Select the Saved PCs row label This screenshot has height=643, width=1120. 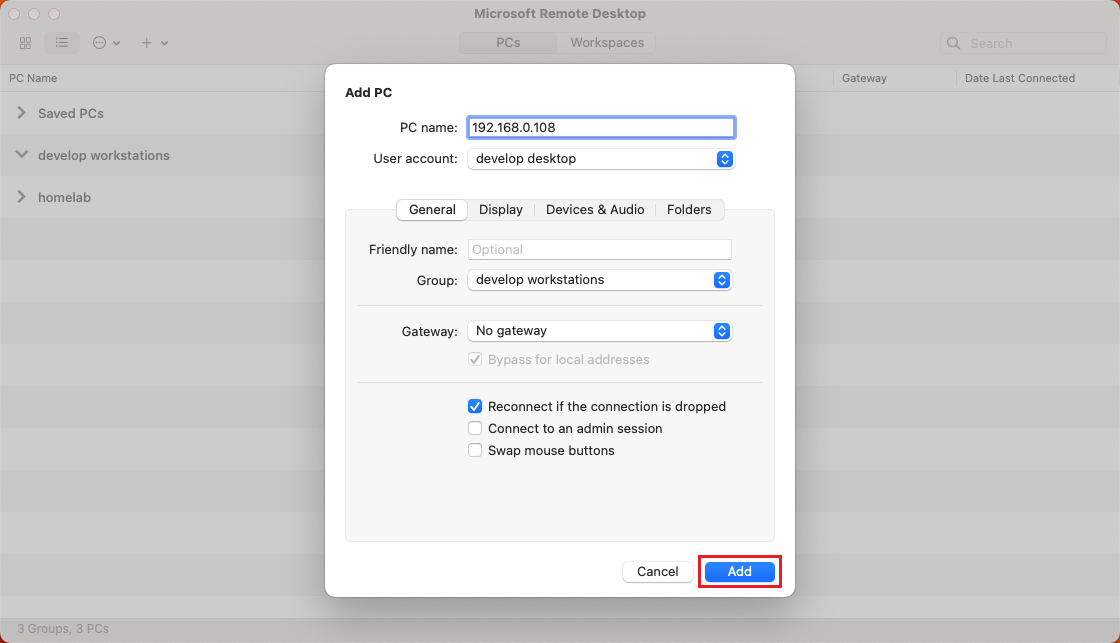71,114
